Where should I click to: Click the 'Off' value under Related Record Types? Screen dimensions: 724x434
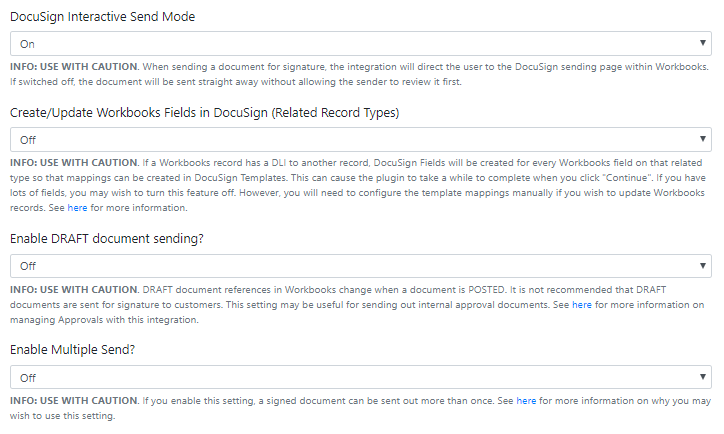[28, 140]
